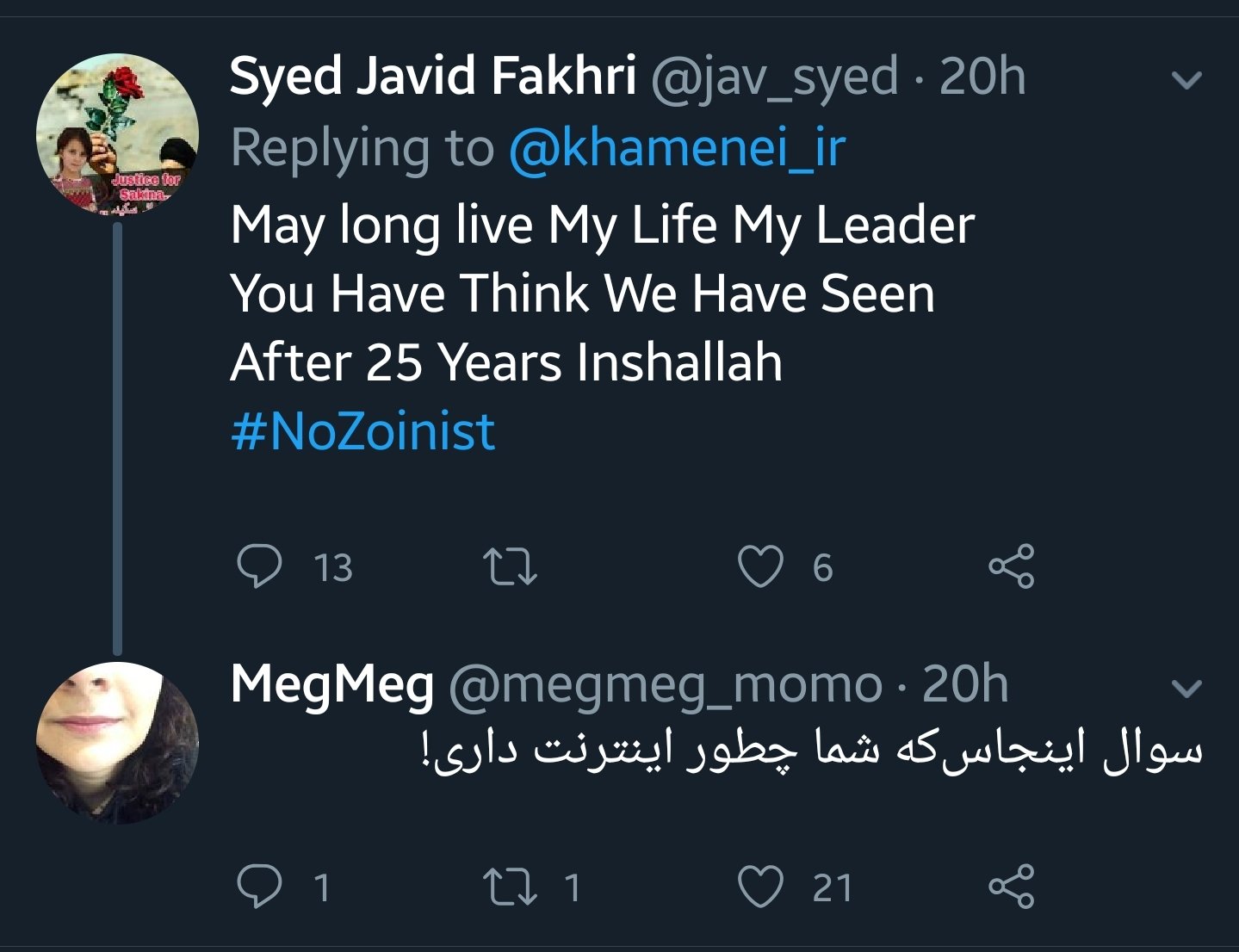
Task: Open the #NoZoinist hashtag
Action: pos(362,431)
